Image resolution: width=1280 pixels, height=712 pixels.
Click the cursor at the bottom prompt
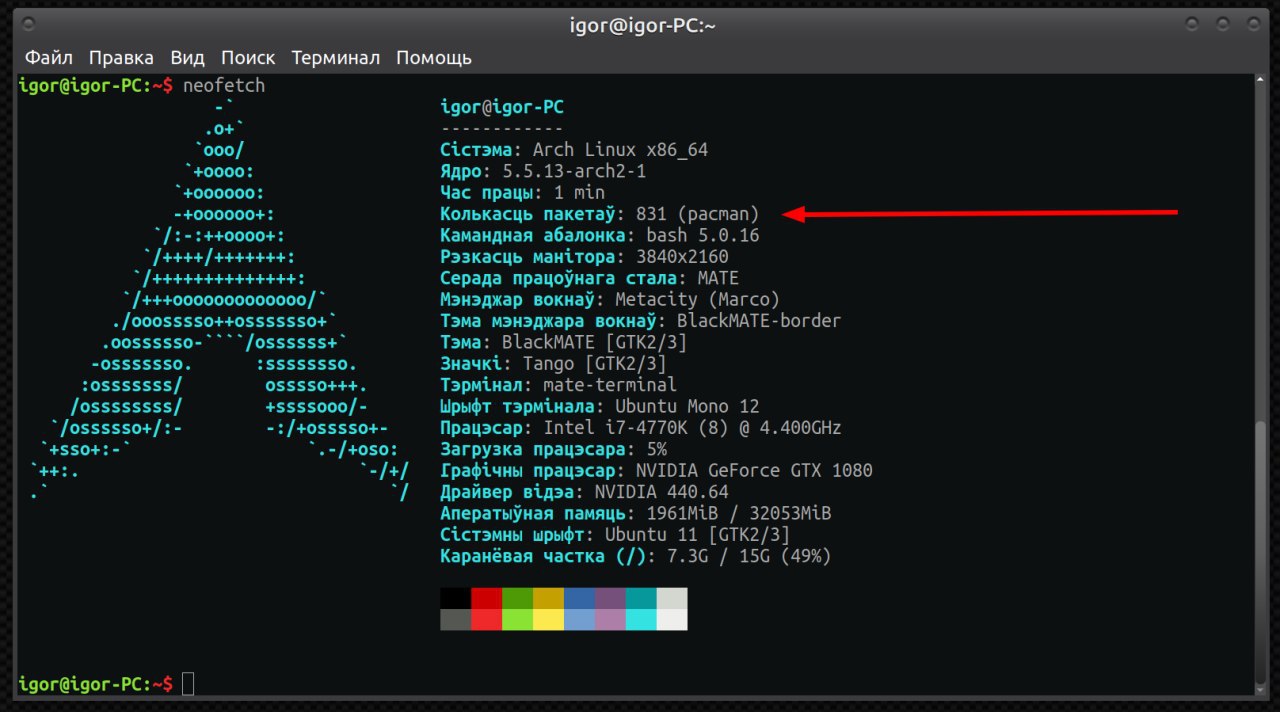(188, 684)
